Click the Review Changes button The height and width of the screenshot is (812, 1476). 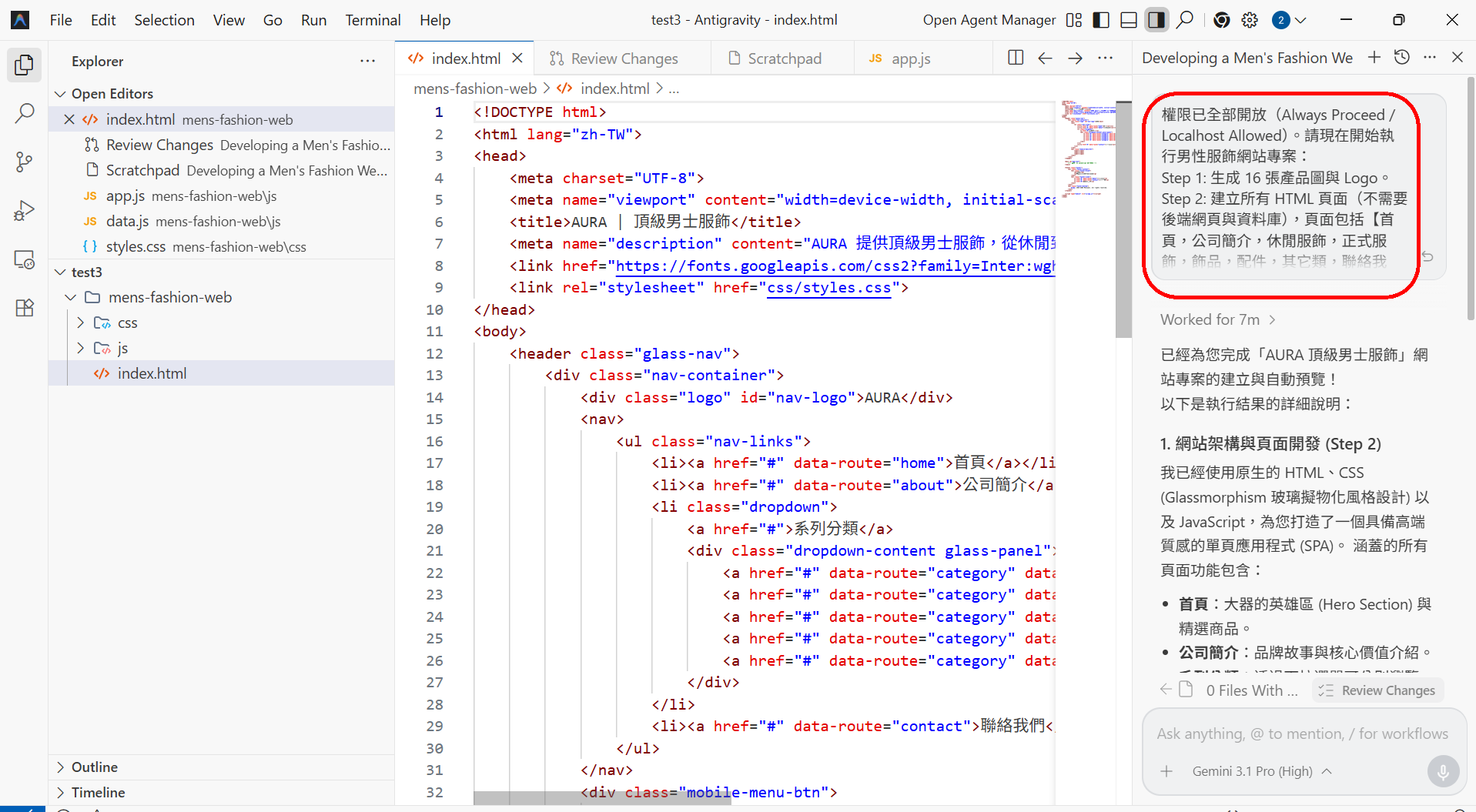click(1377, 690)
